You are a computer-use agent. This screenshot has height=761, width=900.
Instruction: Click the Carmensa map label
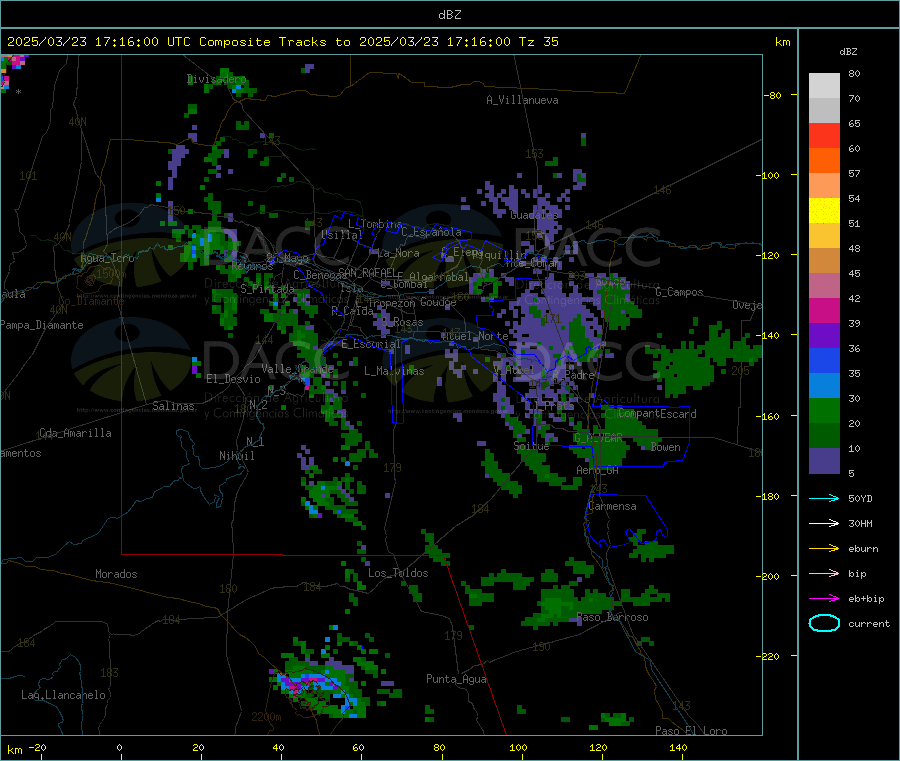612,506
